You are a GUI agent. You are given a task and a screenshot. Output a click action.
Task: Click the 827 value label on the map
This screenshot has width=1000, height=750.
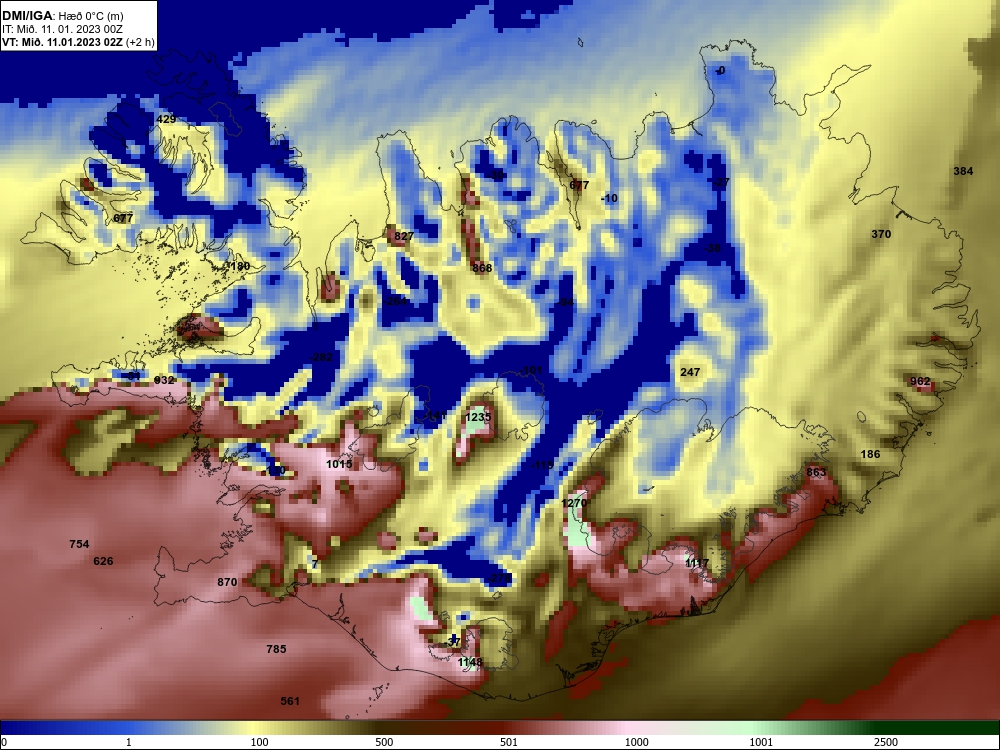[x=404, y=236]
